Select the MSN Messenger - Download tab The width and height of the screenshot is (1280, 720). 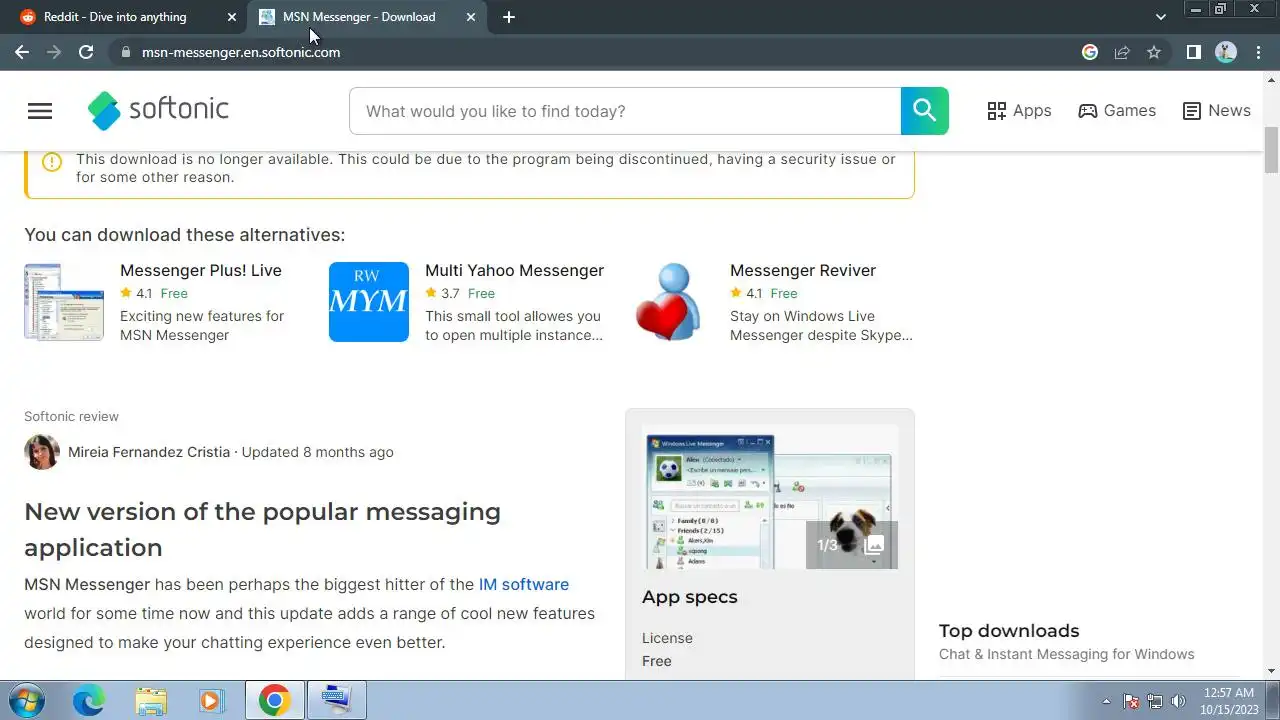pyautogui.click(x=360, y=17)
